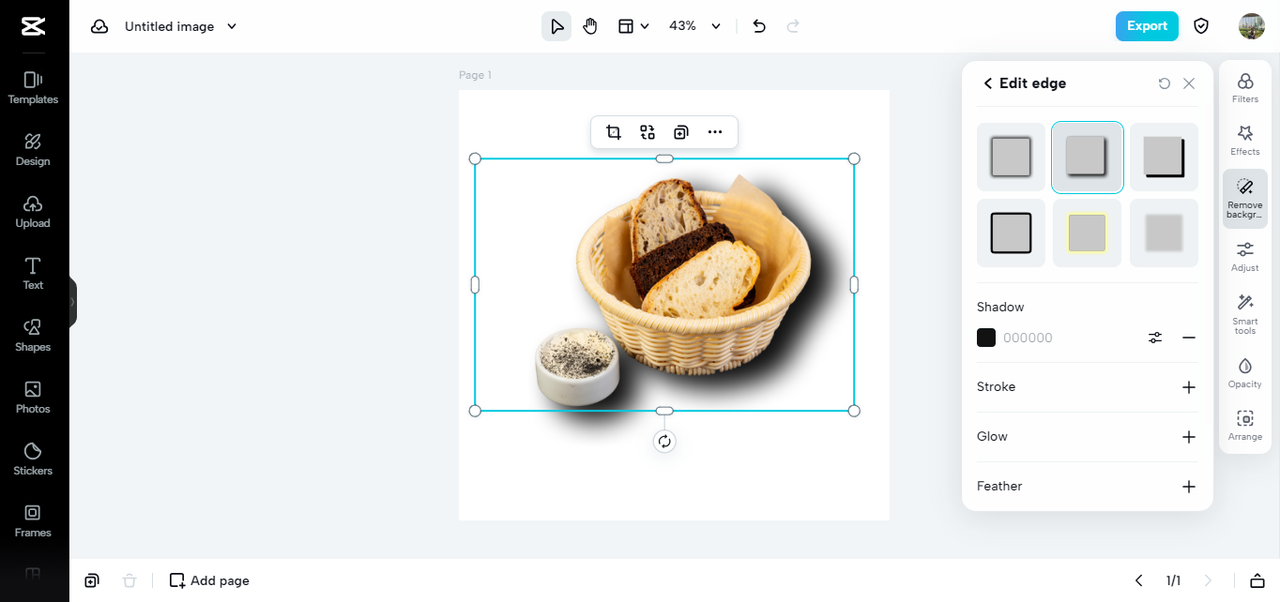The width and height of the screenshot is (1280, 602).
Task: Open the Untitled image name dropdown
Action: 181,27
